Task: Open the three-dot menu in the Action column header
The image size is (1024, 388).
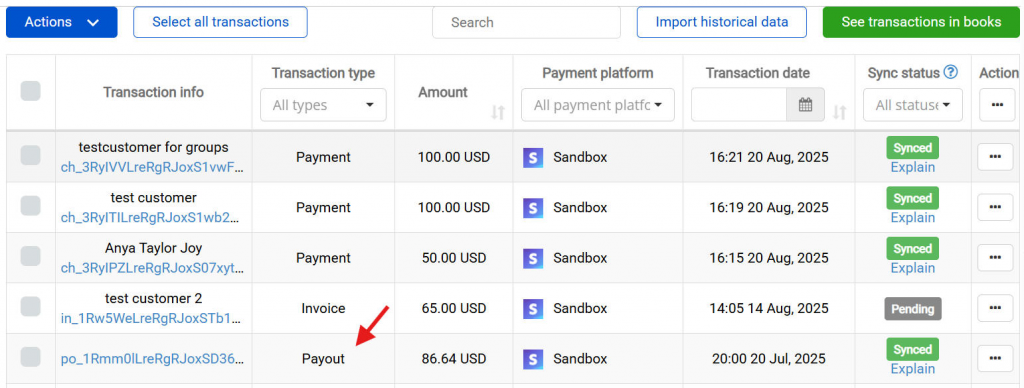Action: [997, 105]
